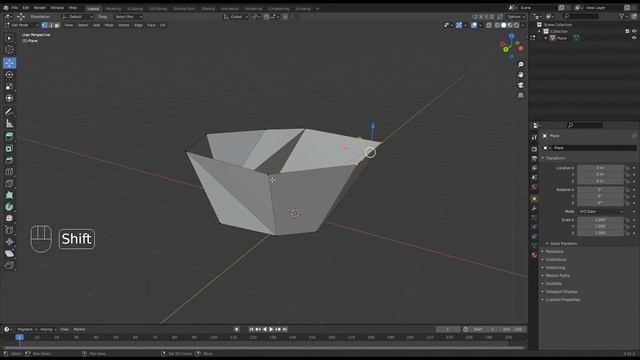
Task: Enable edge select mode
Action: 51,25
